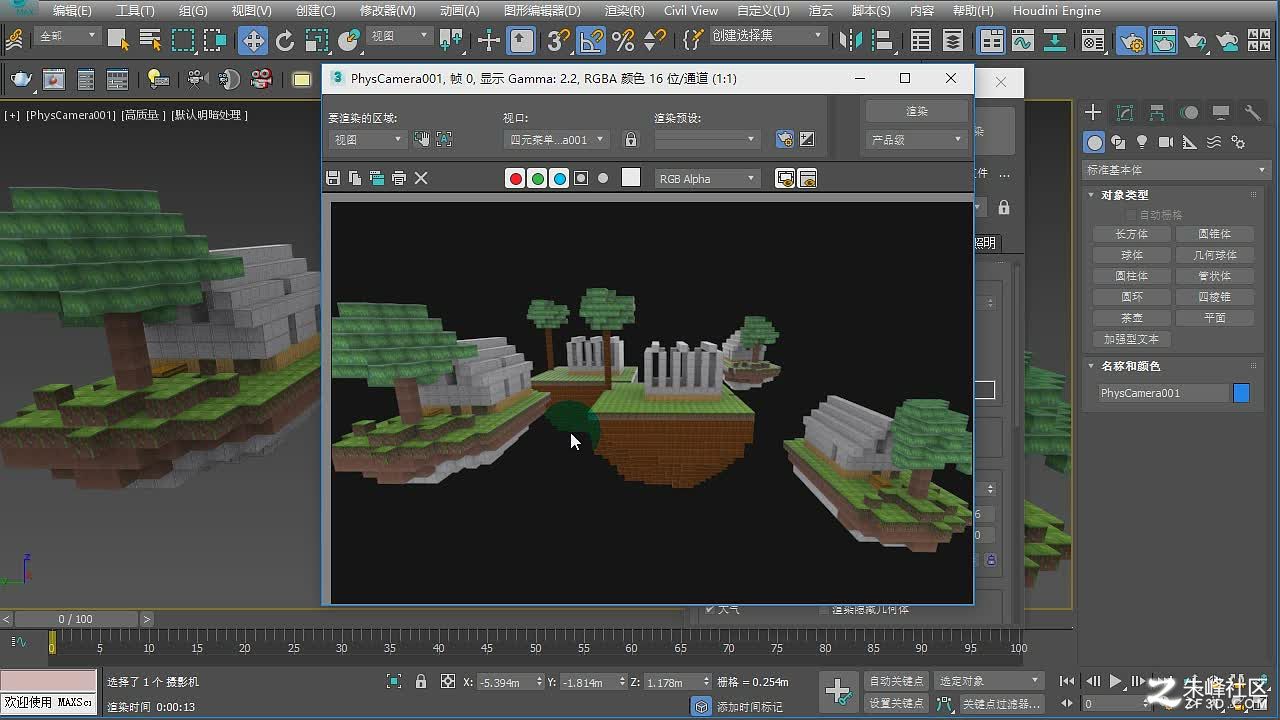This screenshot has width=1280, height=720.
Task: Choose Rectangular Selection Region tool
Action: 183,41
